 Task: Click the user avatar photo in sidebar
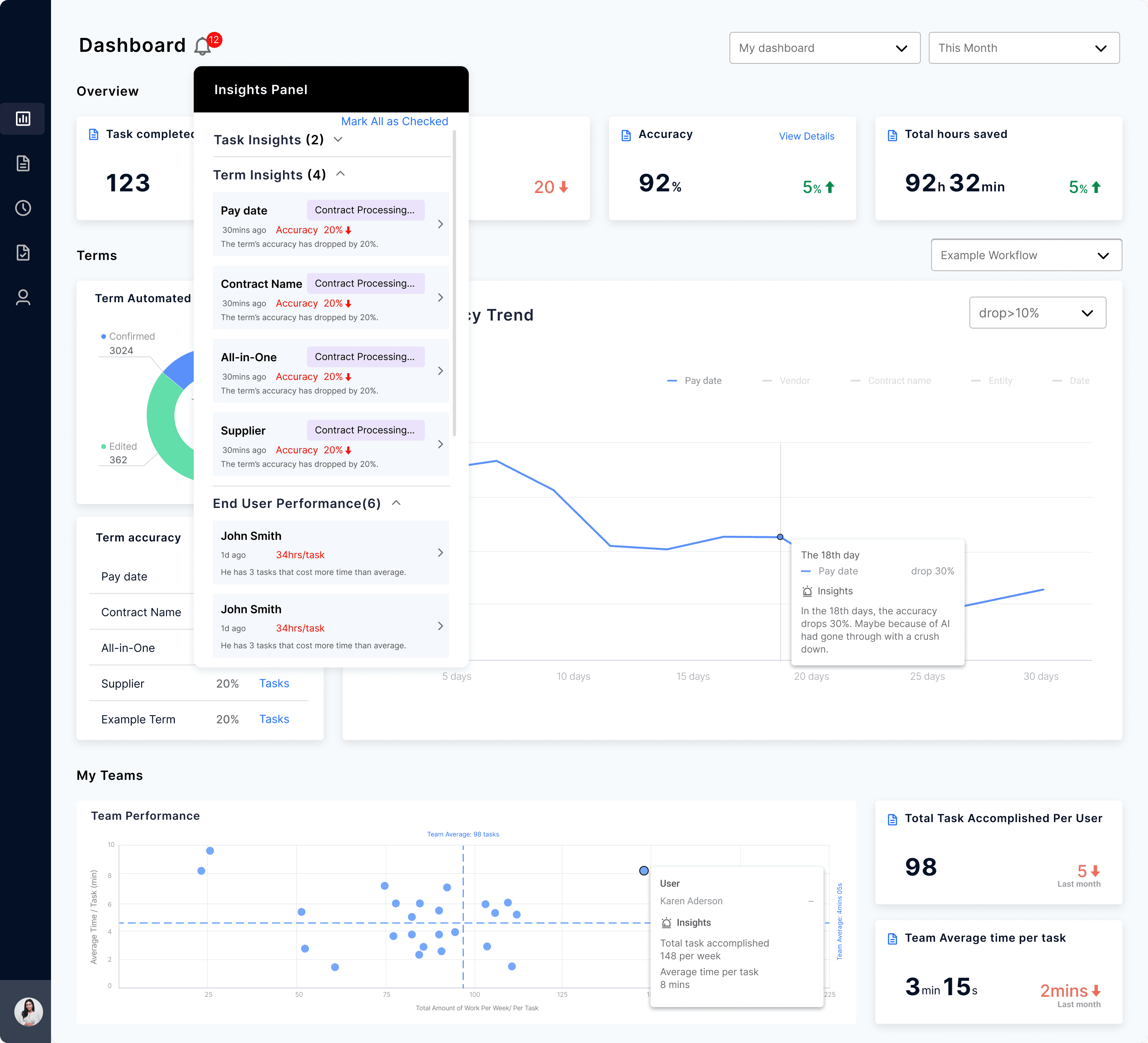pyautogui.click(x=28, y=1012)
